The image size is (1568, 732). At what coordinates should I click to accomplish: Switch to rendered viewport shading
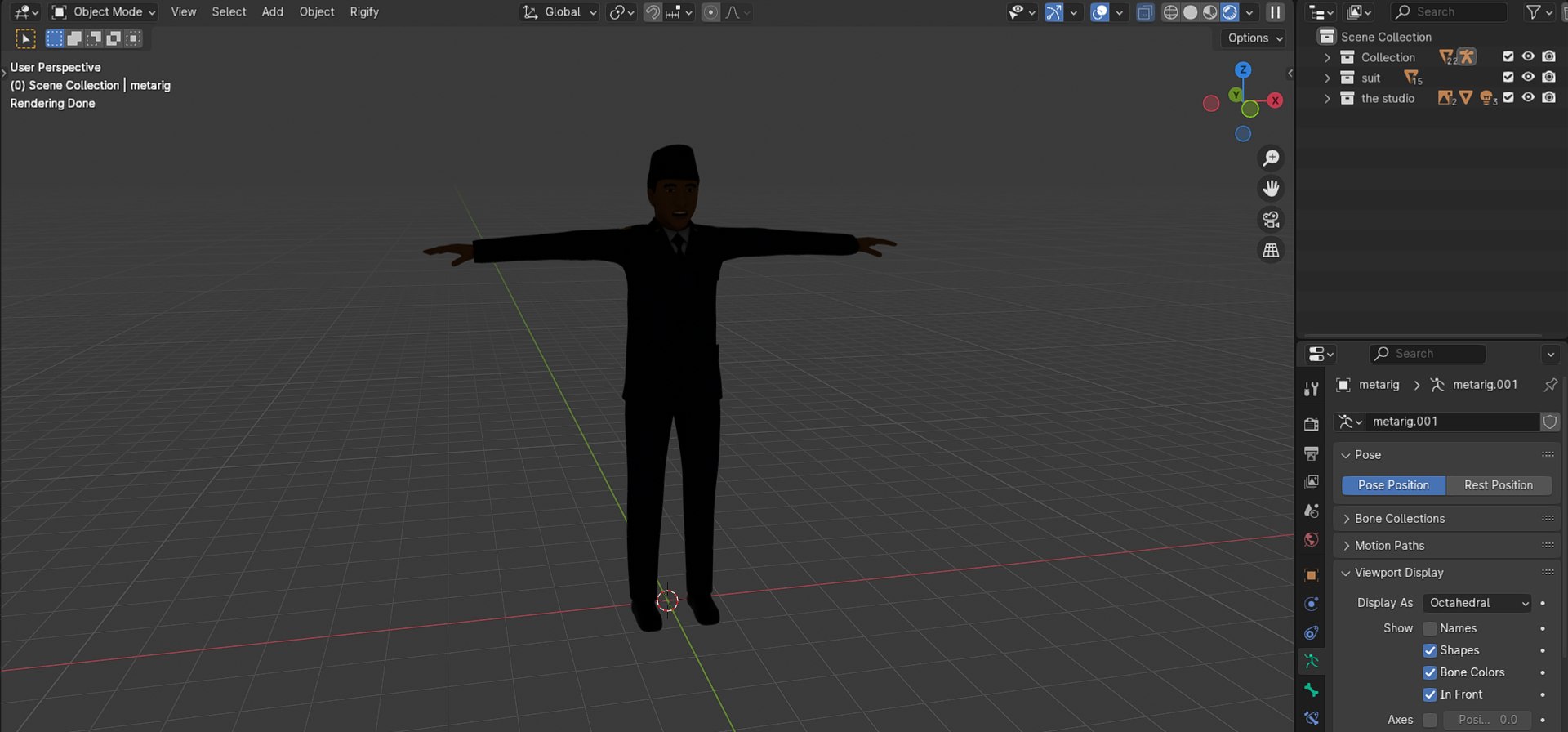point(1229,11)
